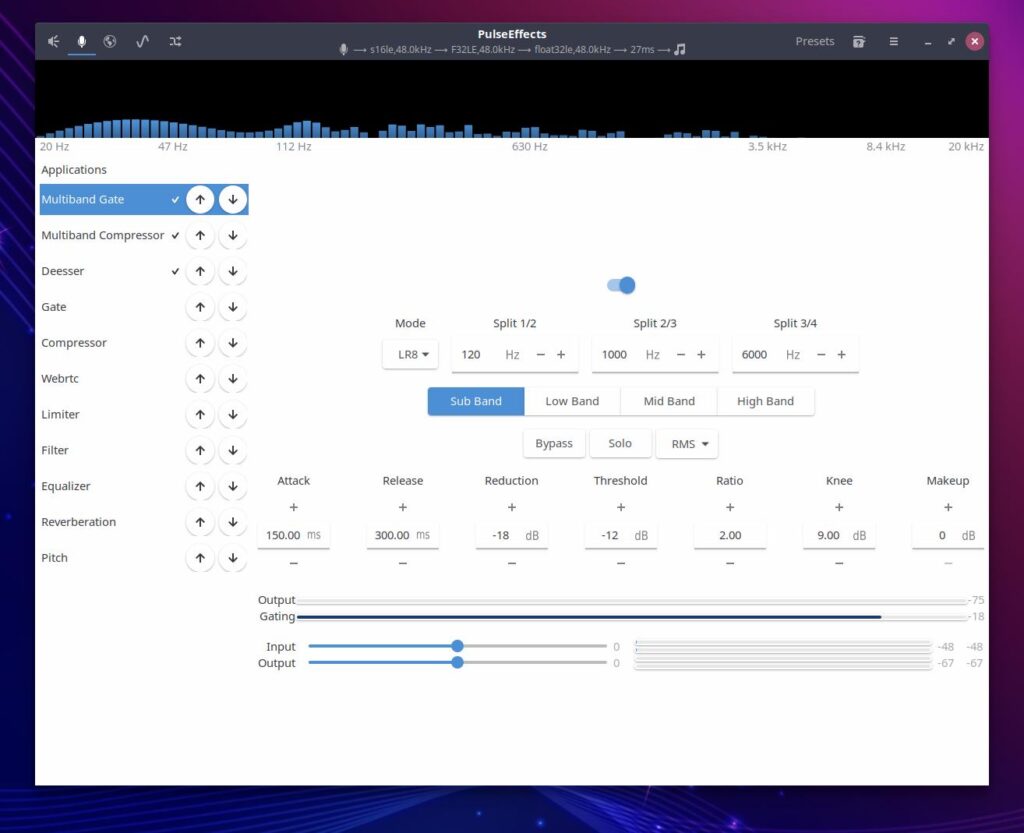Decrease Split 3/4 frequency with minus
The image size is (1024, 833).
[x=822, y=354]
